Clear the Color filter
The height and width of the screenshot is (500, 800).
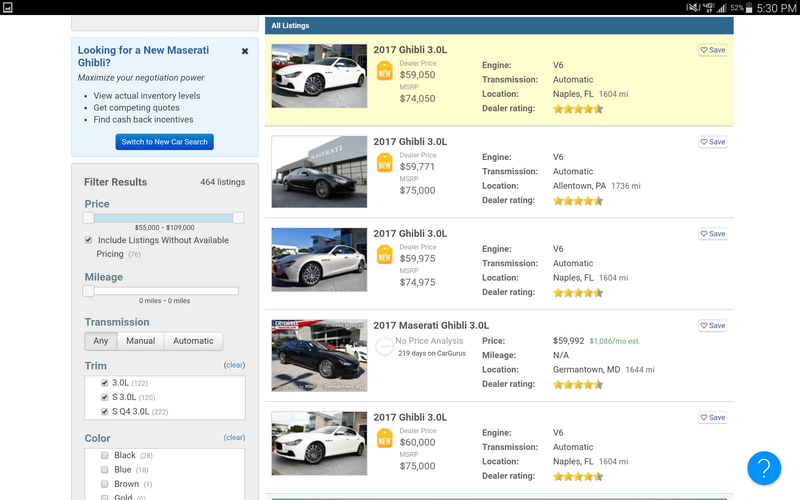(x=234, y=437)
